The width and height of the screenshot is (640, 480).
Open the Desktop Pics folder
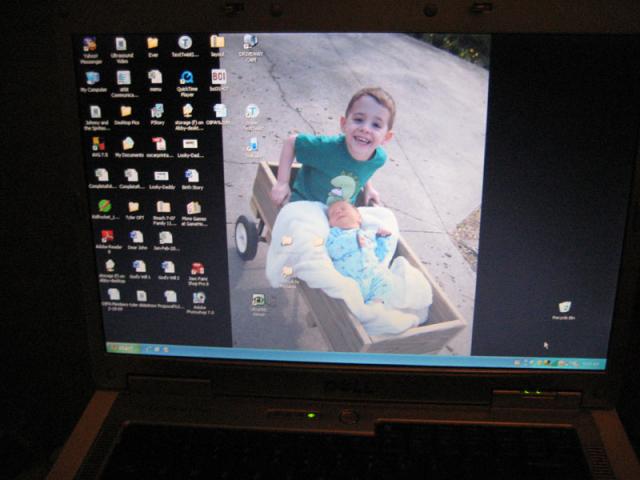pos(127,116)
